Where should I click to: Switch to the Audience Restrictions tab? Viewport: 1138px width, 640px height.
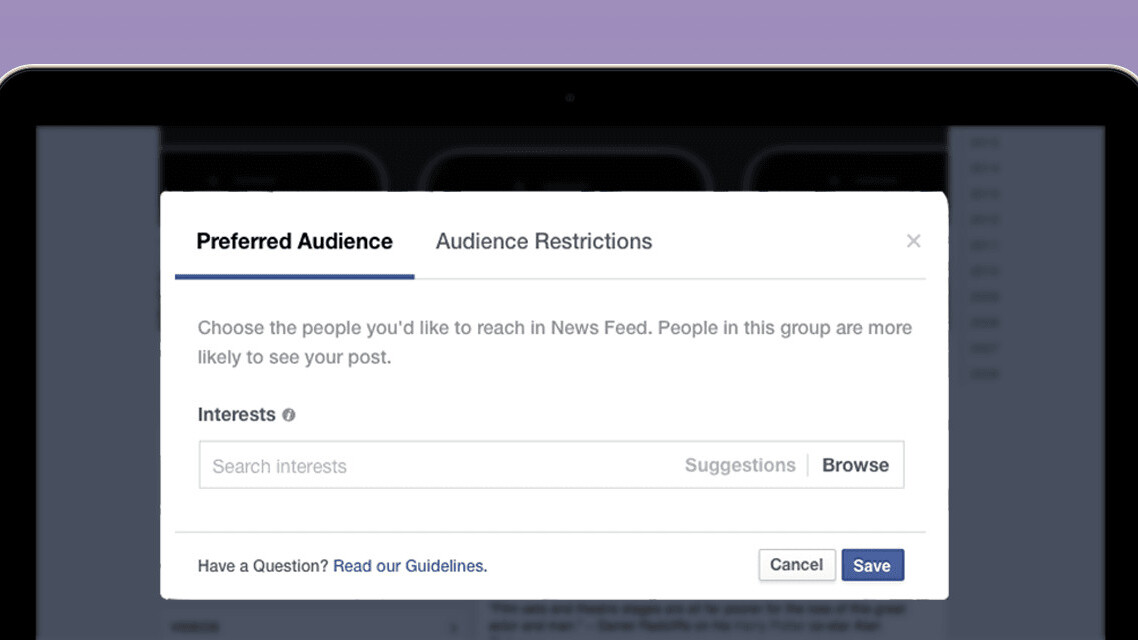tap(543, 241)
